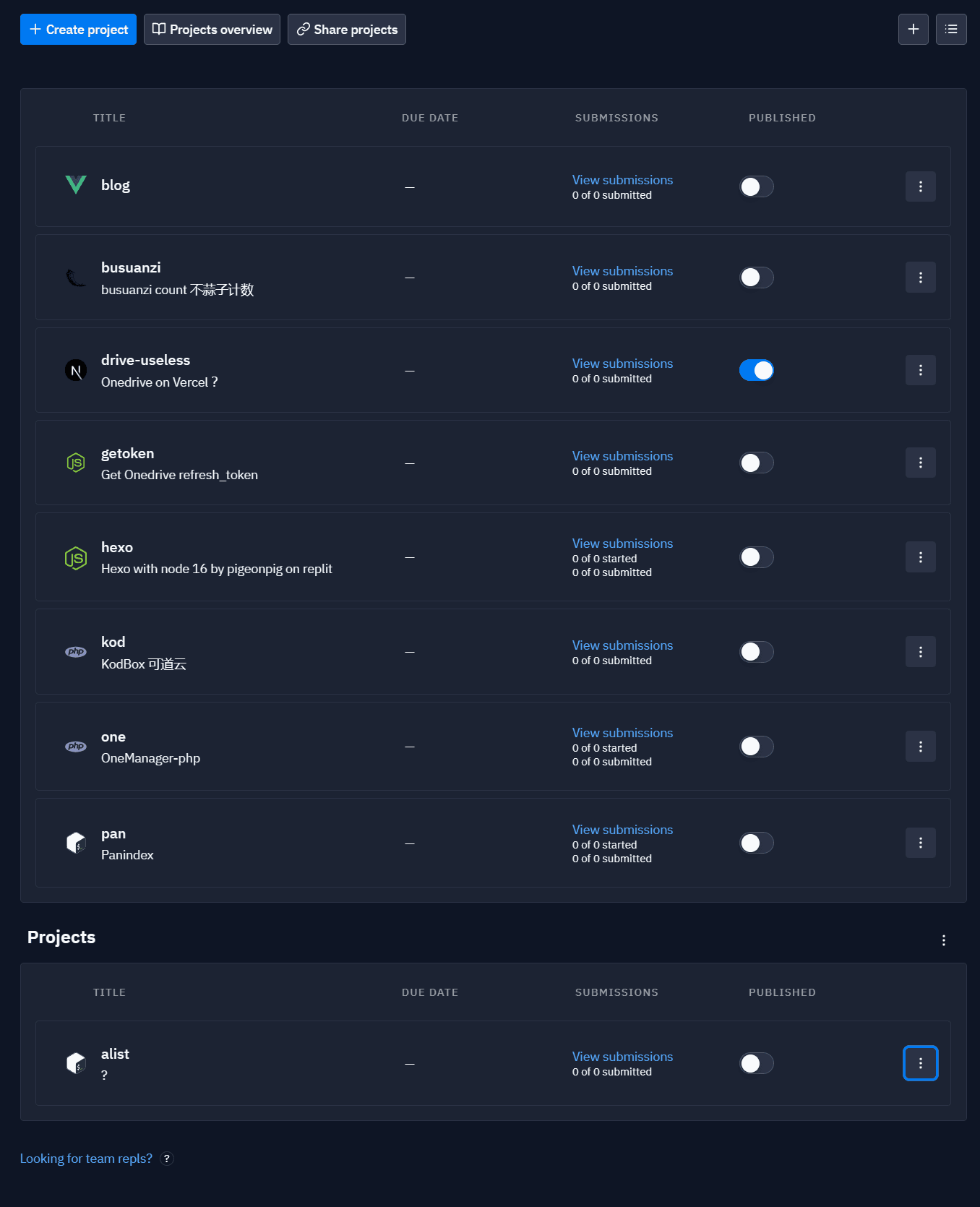The image size is (980, 1207).
Task: Publish the alist project using its toggle
Action: tap(757, 1063)
